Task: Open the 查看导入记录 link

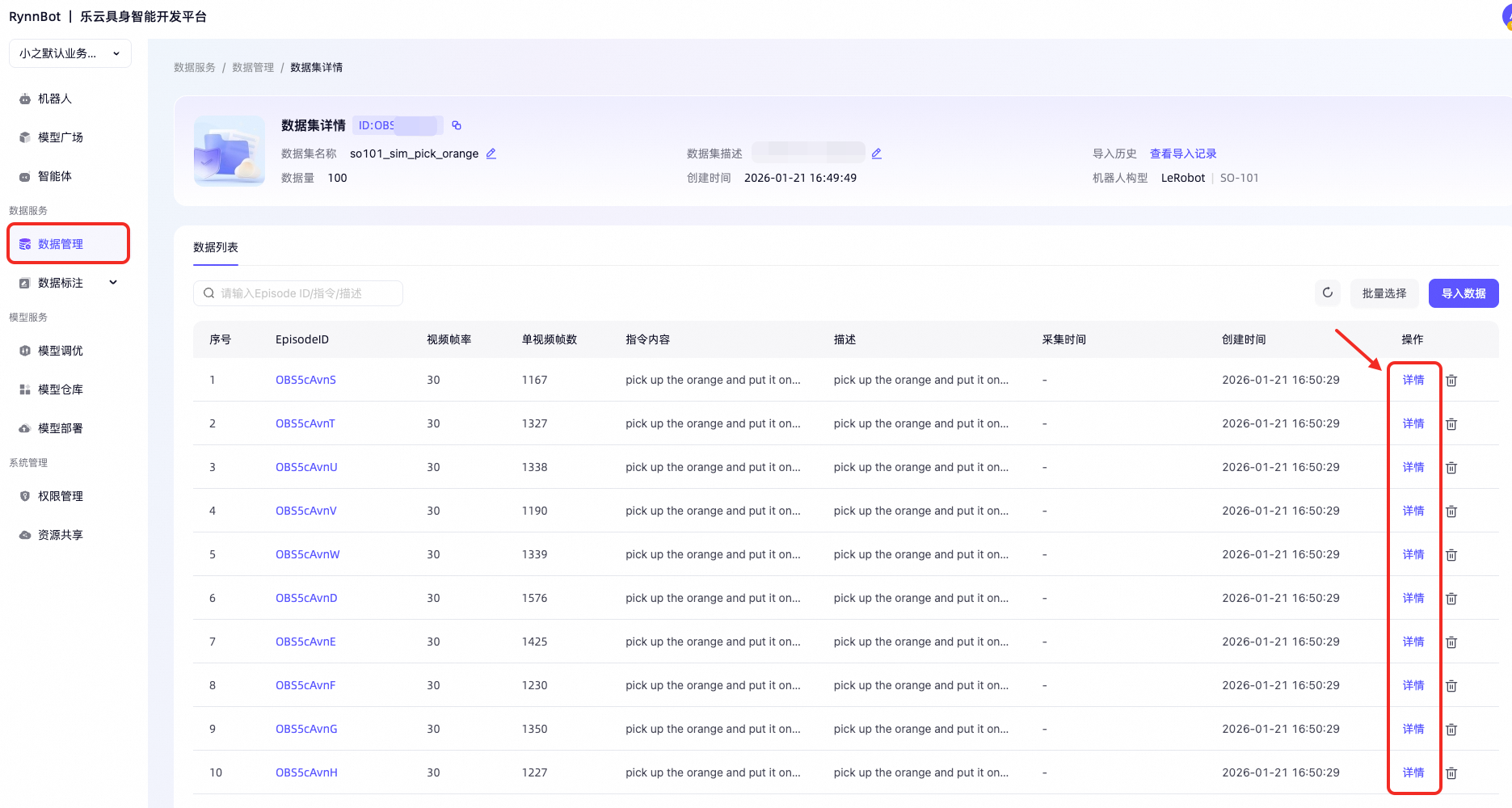Action: [1183, 154]
